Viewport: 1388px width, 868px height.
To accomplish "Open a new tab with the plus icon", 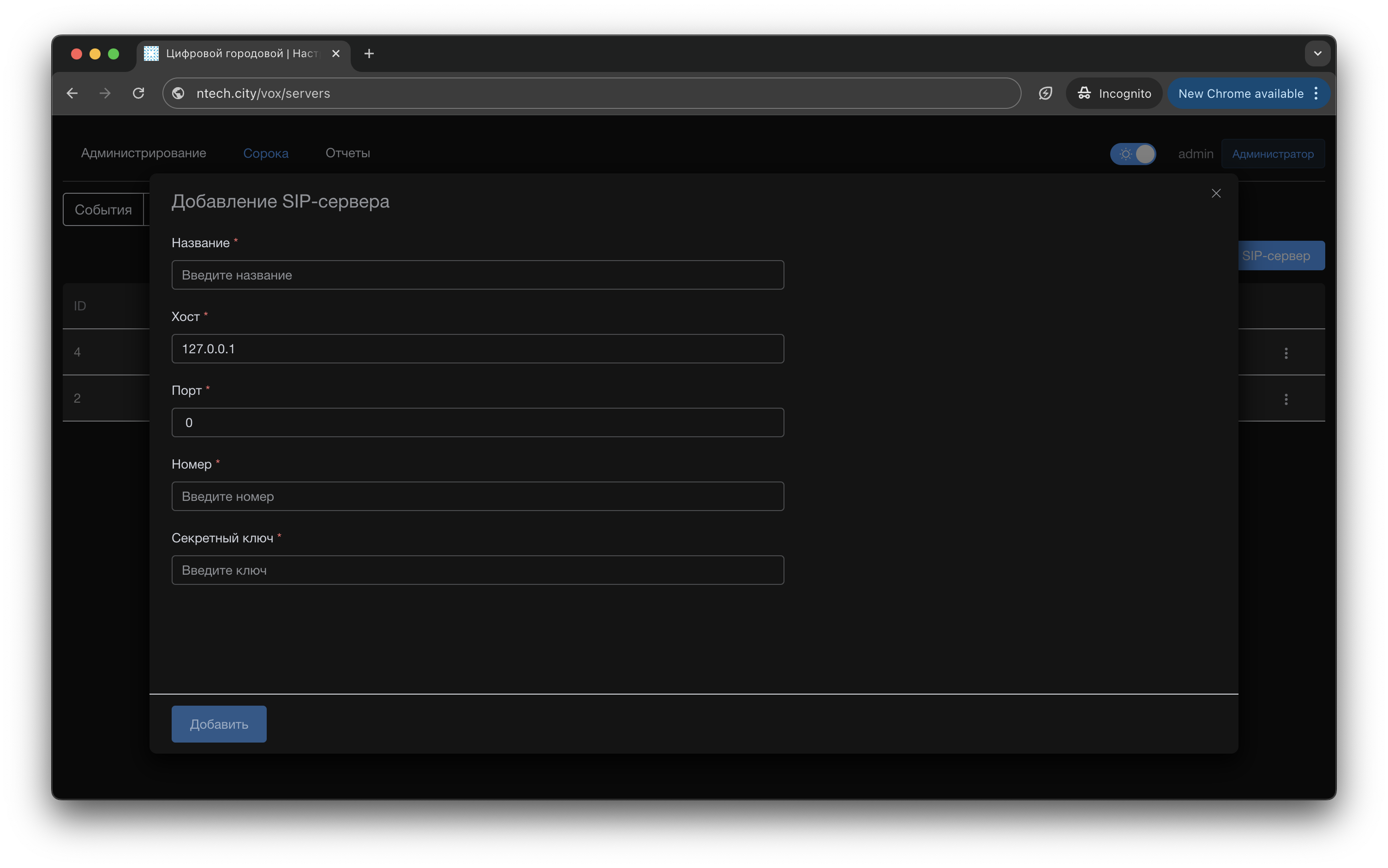I will [x=369, y=54].
